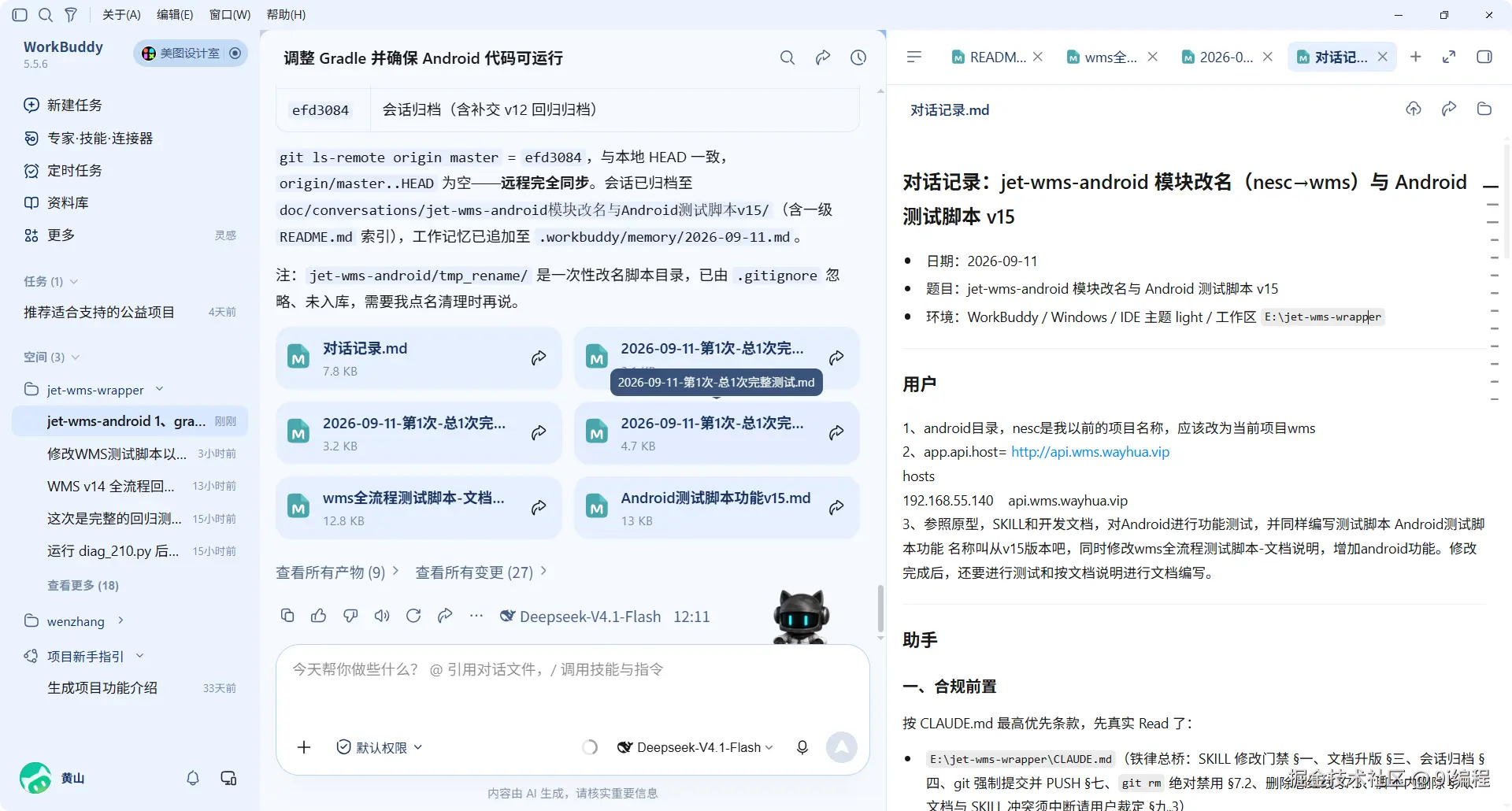Open notifications bell

[193, 778]
